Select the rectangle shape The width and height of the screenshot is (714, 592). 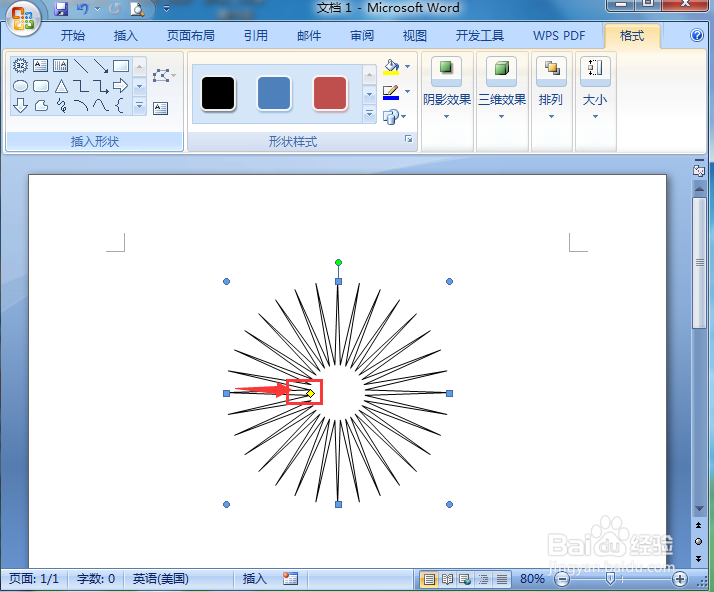pyautogui.click(x=121, y=66)
